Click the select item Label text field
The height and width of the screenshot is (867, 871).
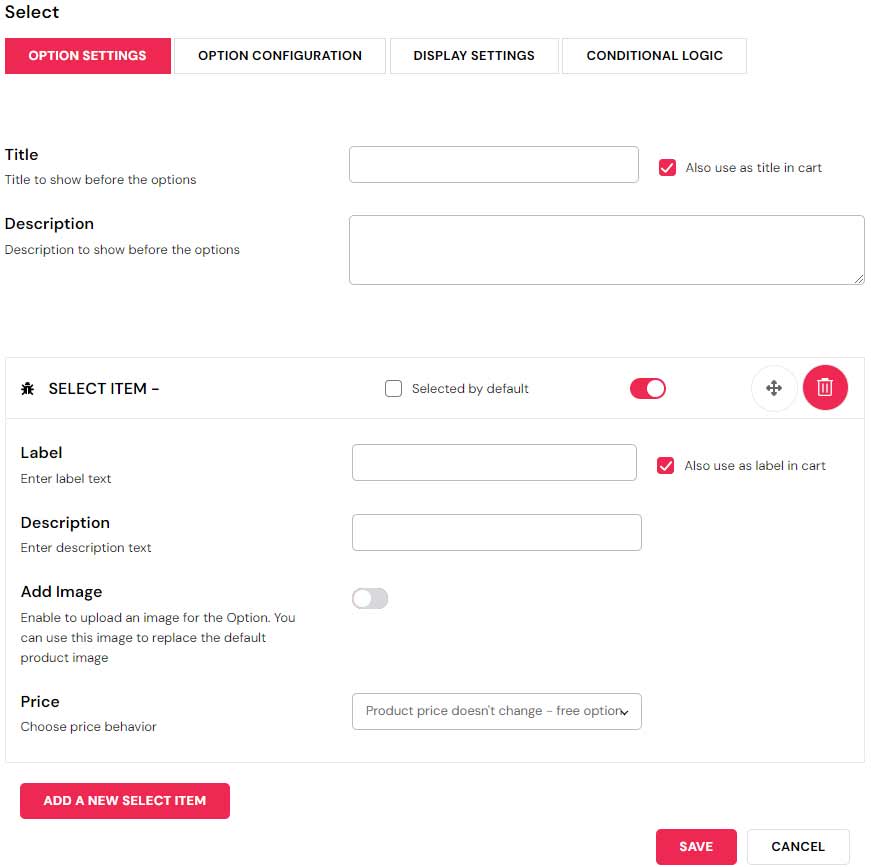[494, 463]
